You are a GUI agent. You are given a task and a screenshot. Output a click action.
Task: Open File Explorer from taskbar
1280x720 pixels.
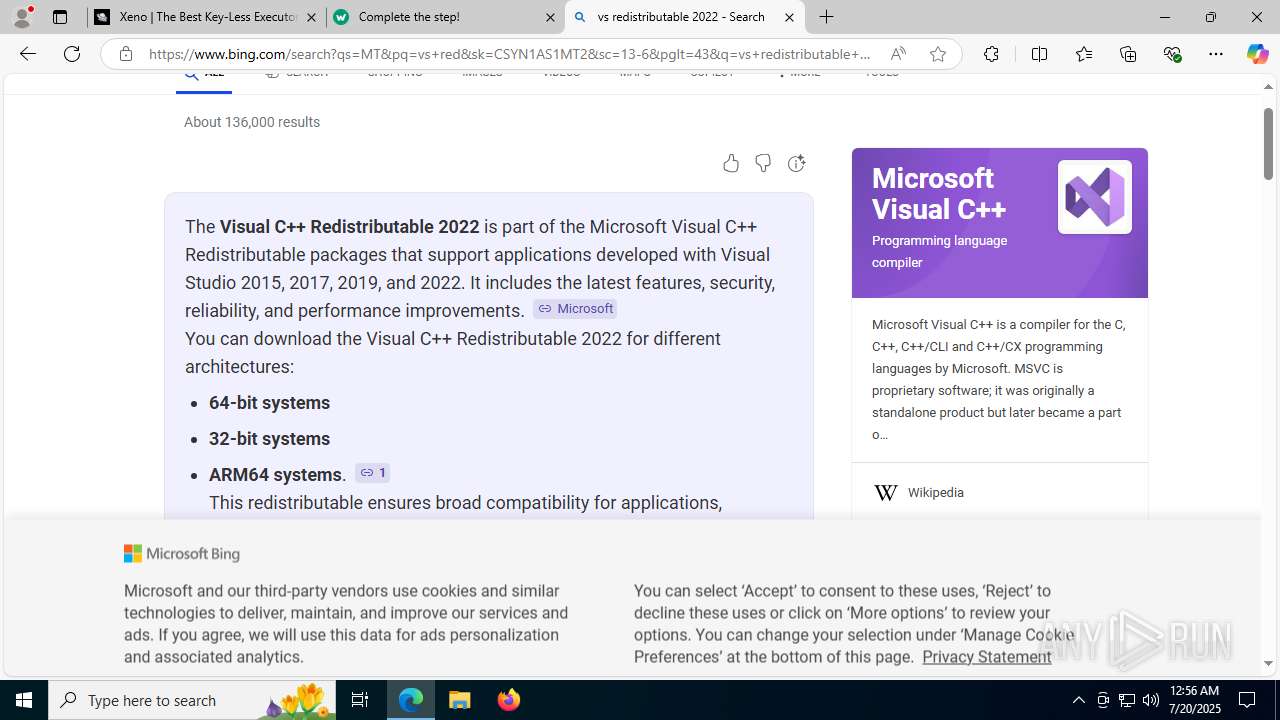click(x=460, y=700)
